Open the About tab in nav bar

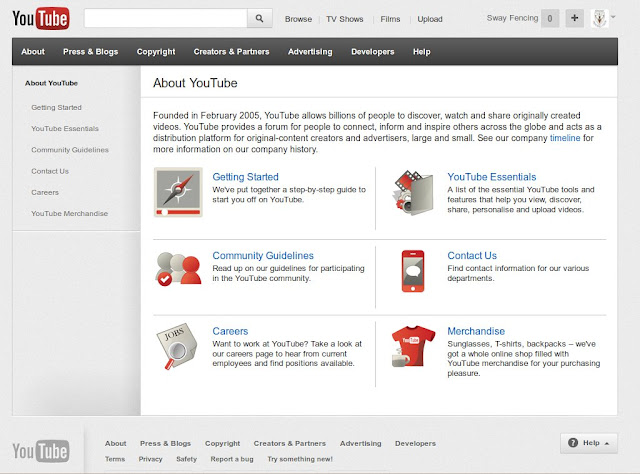pyautogui.click(x=33, y=52)
